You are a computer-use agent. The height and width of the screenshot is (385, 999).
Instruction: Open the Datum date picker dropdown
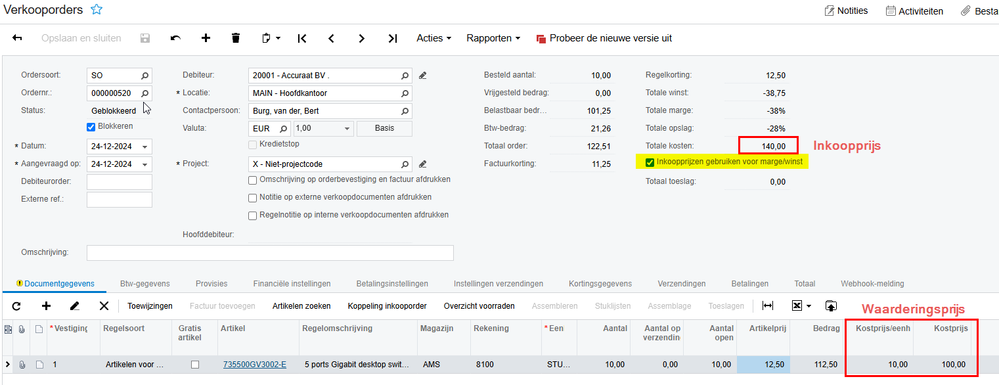pyautogui.click(x=145, y=147)
